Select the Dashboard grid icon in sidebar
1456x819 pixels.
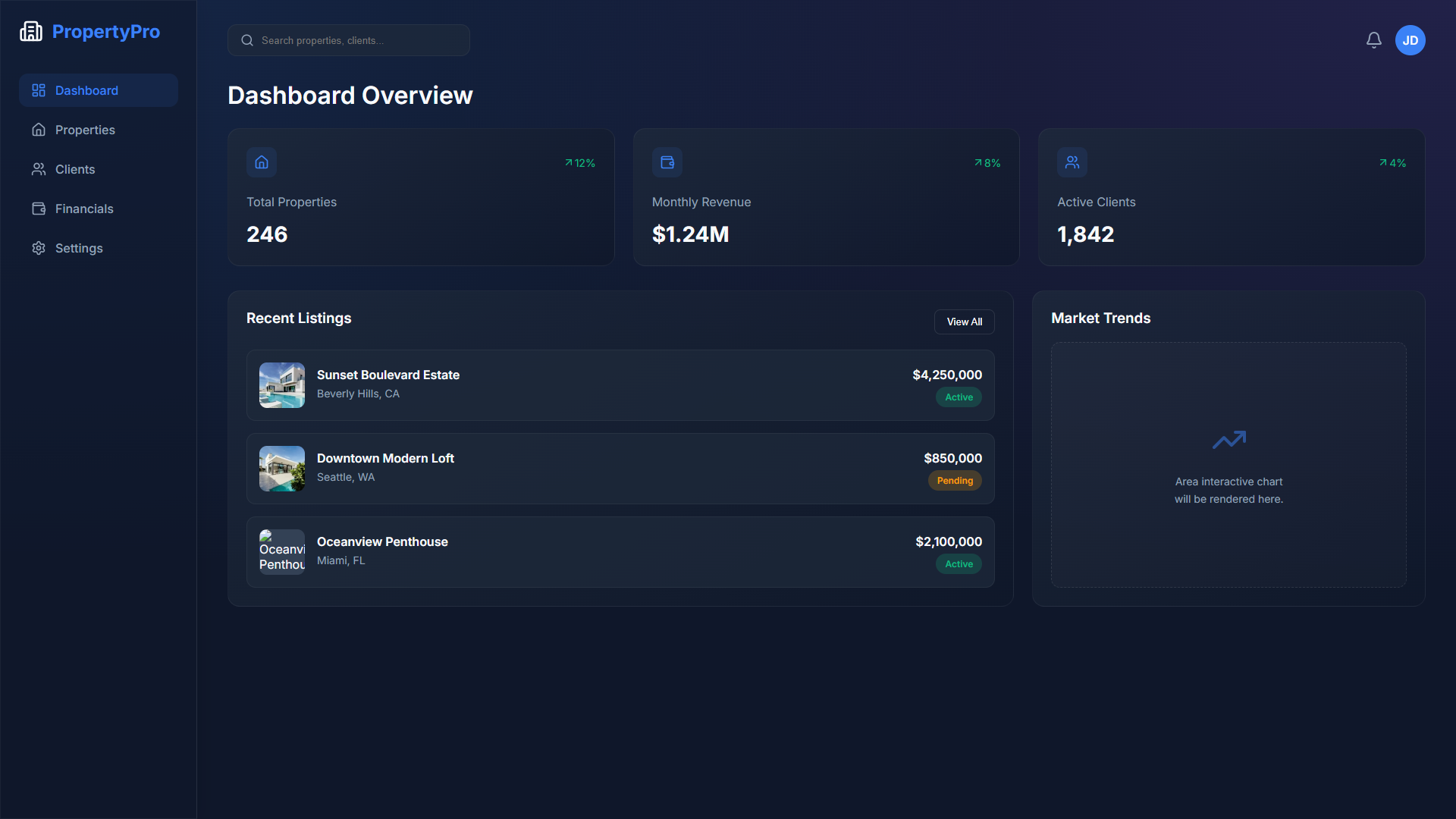[x=39, y=90]
